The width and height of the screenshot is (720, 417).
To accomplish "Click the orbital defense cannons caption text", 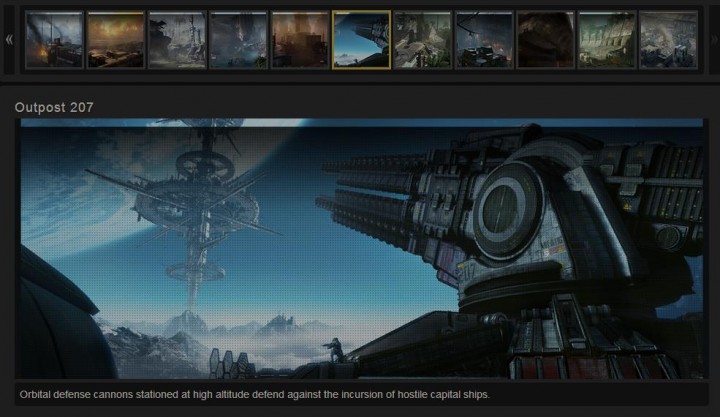I will 254,394.
